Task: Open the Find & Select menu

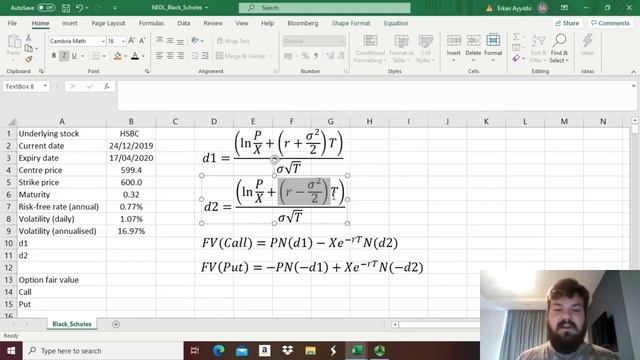Action: click(559, 49)
